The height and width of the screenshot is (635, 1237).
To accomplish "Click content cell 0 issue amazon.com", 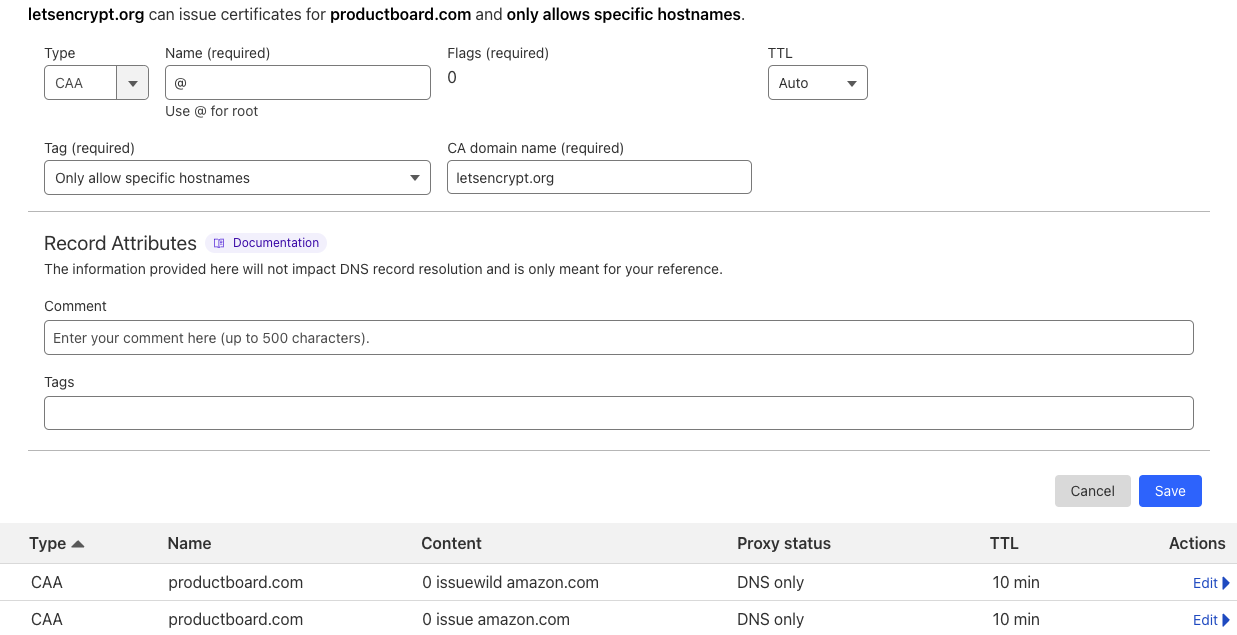I will pyautogui.click(x=496, y=619).
